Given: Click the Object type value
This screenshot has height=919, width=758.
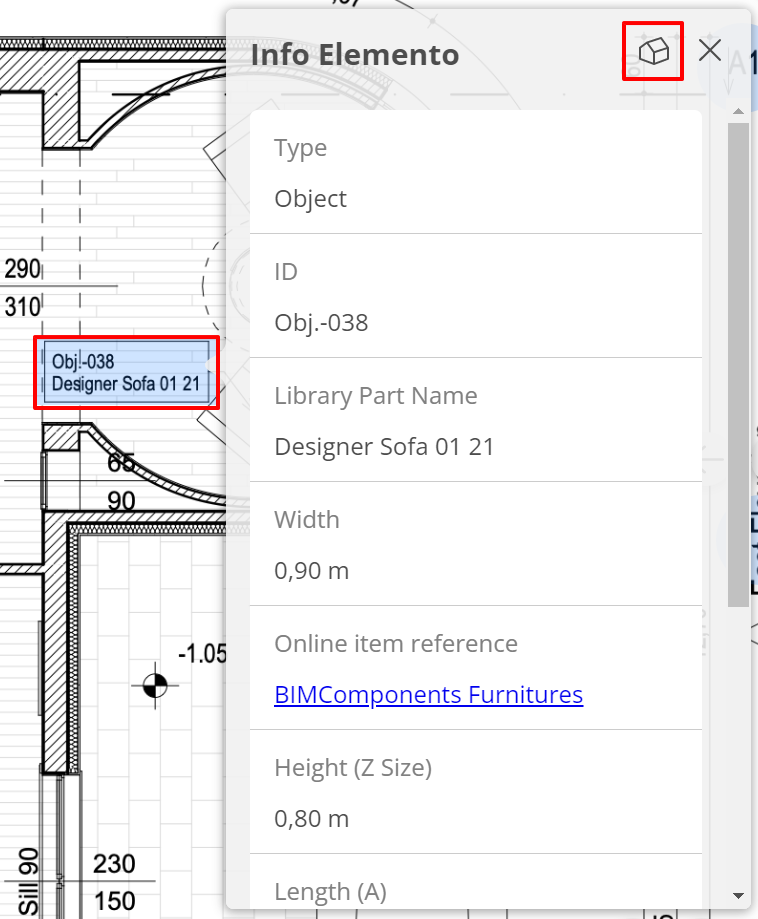Looking at the screenshot, I should click(310, 199).
